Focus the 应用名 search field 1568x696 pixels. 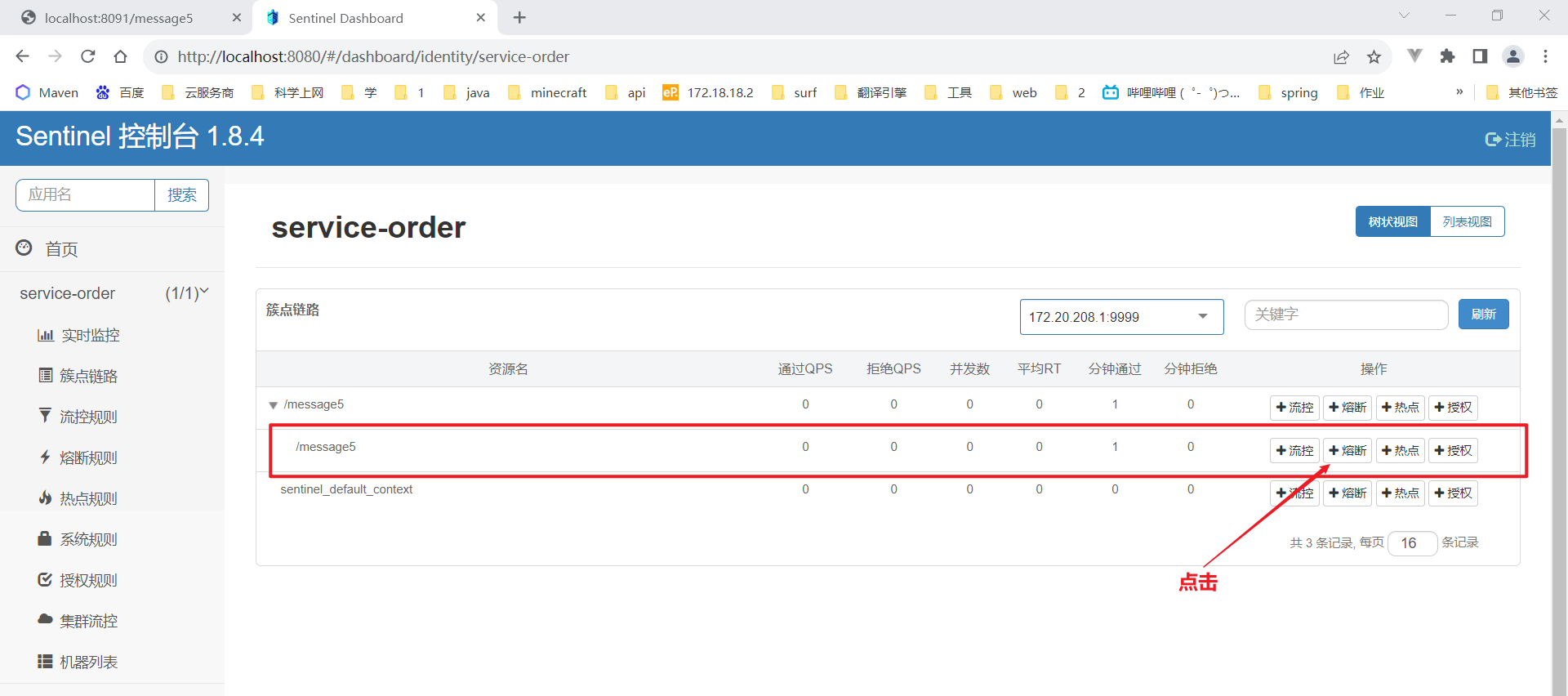85,194
